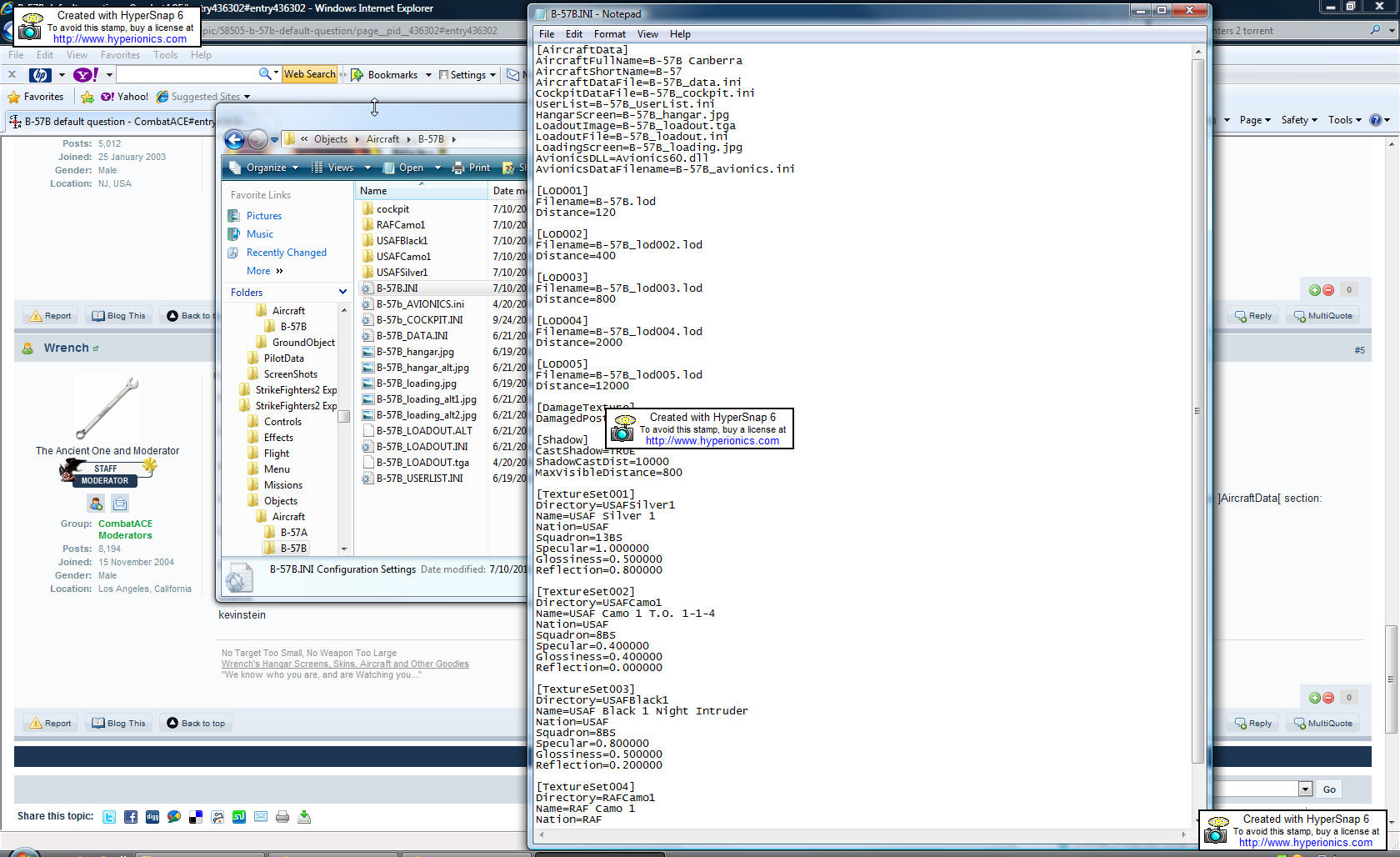This screenshot has width=1400, height=857.
Task: Click the Forward arrow in the Explorer window
Action: tap(257, 139)
